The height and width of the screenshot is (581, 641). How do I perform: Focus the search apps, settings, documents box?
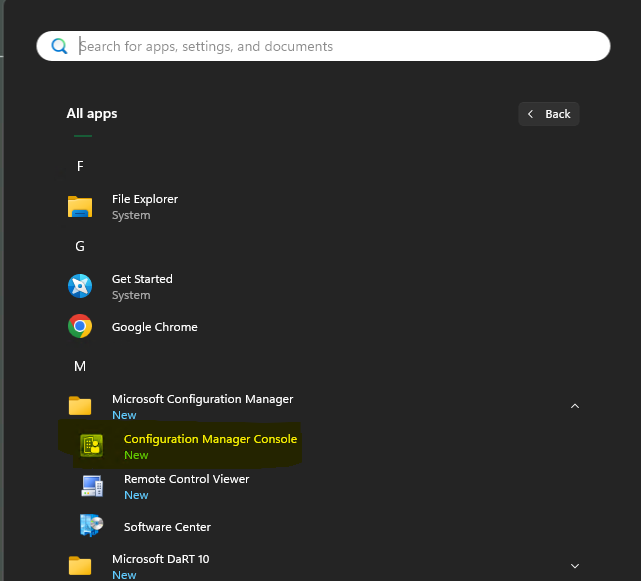click(x=323, y=46)
